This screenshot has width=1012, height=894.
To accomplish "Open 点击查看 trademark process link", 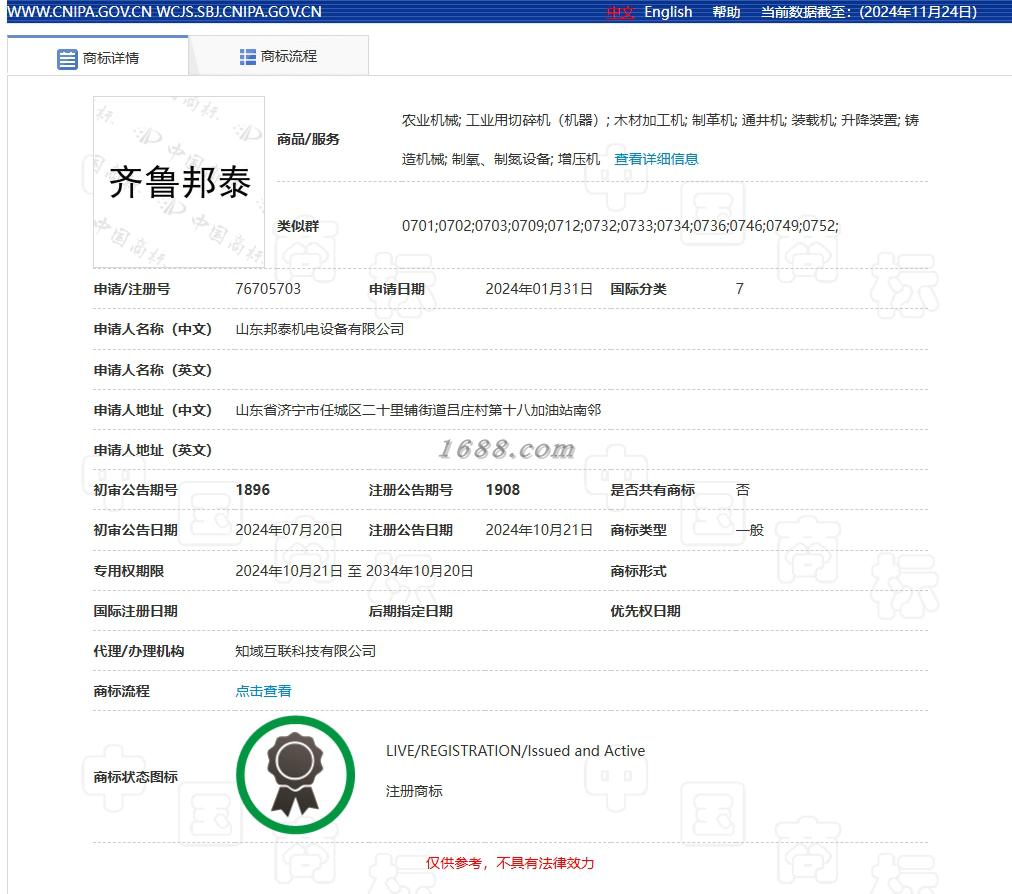I will 263,691.
